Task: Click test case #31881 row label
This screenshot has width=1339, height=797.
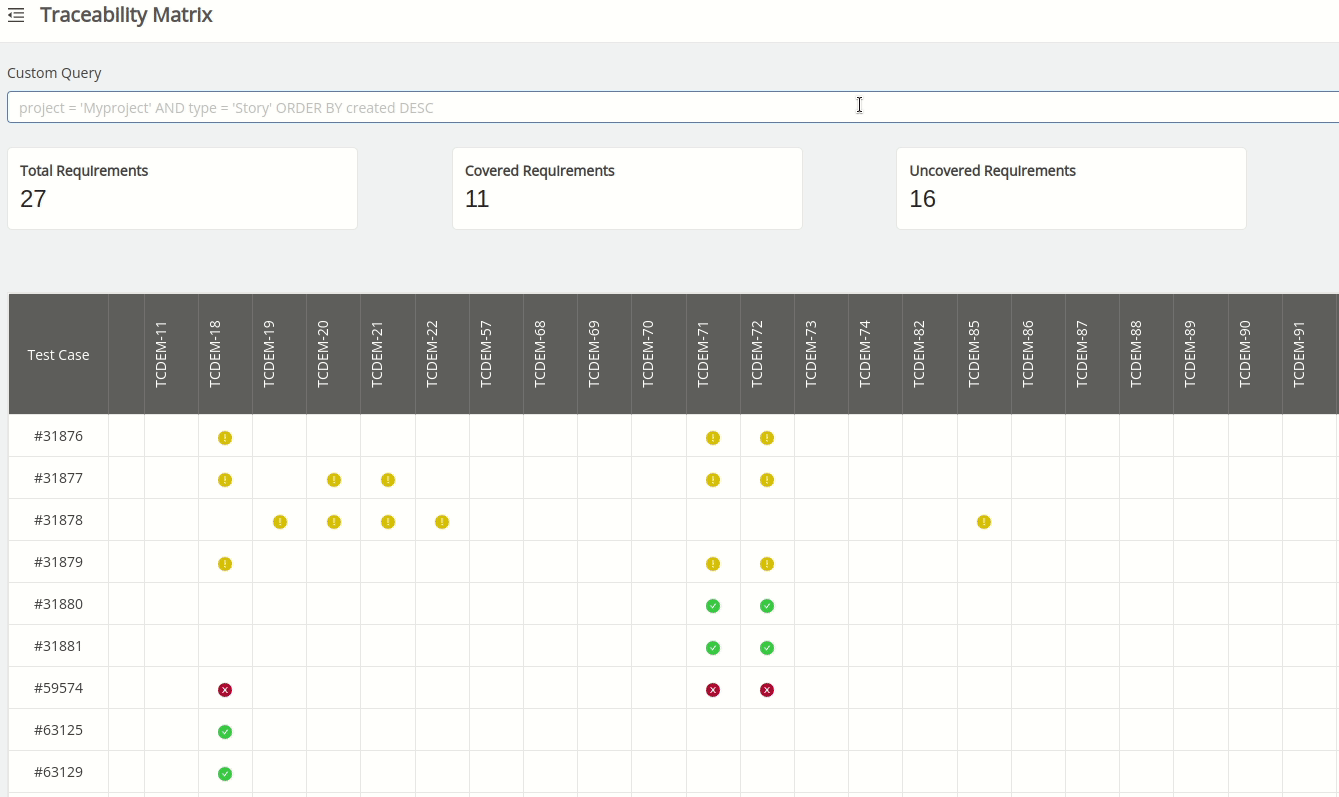Action: (58, 646)
